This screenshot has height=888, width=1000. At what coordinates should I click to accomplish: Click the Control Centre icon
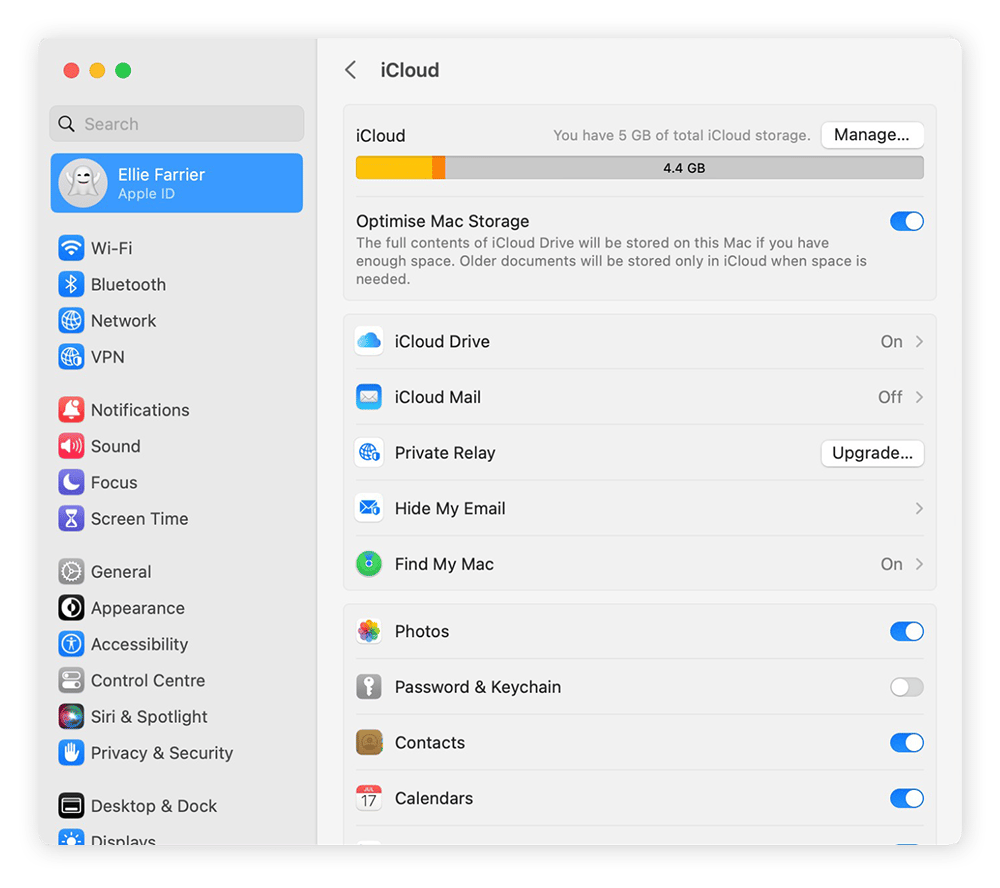pyautogui.click(x=71, y=681)
